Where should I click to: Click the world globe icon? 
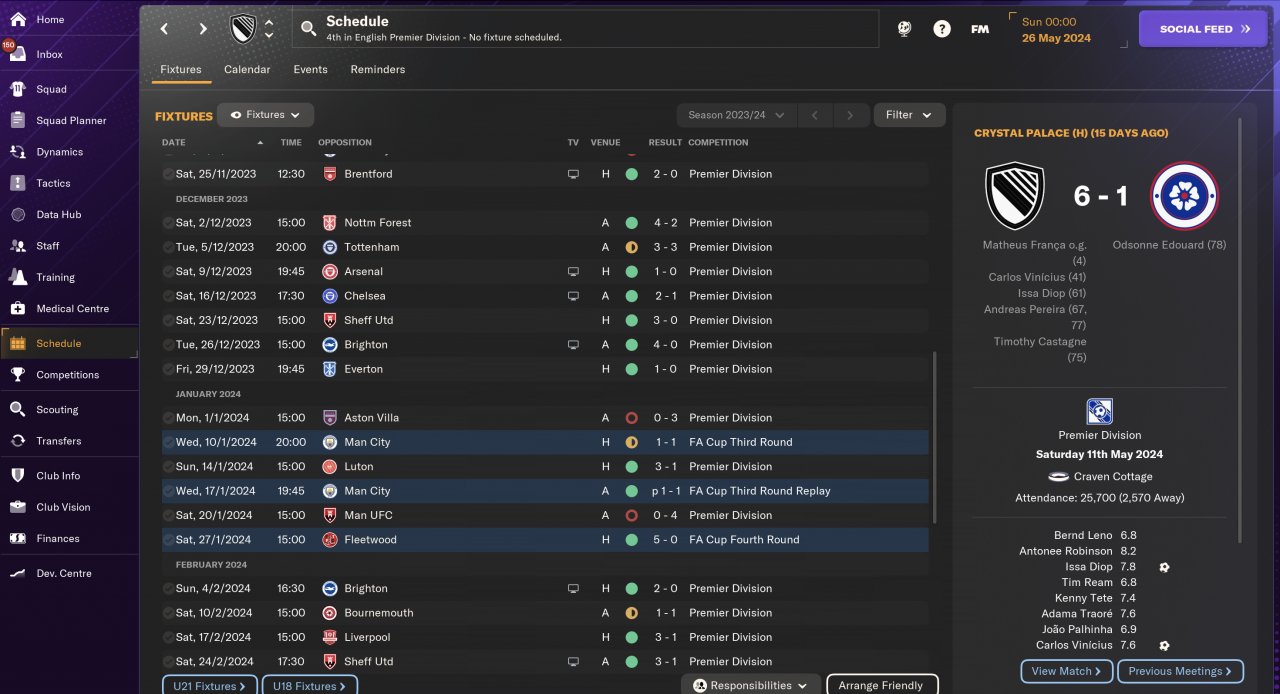point(904,29)
